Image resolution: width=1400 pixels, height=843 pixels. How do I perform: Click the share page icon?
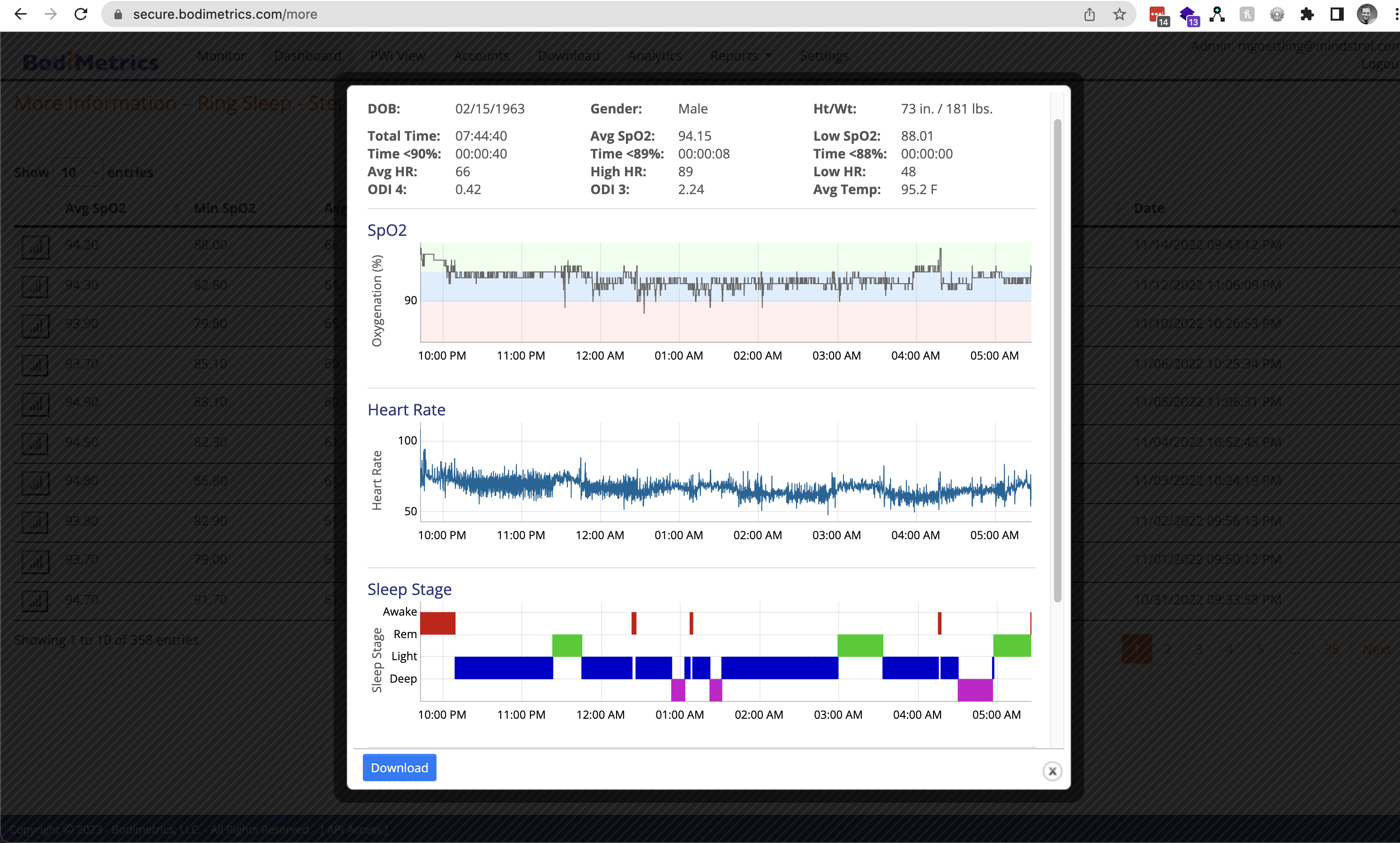[x=1089, y=14]
